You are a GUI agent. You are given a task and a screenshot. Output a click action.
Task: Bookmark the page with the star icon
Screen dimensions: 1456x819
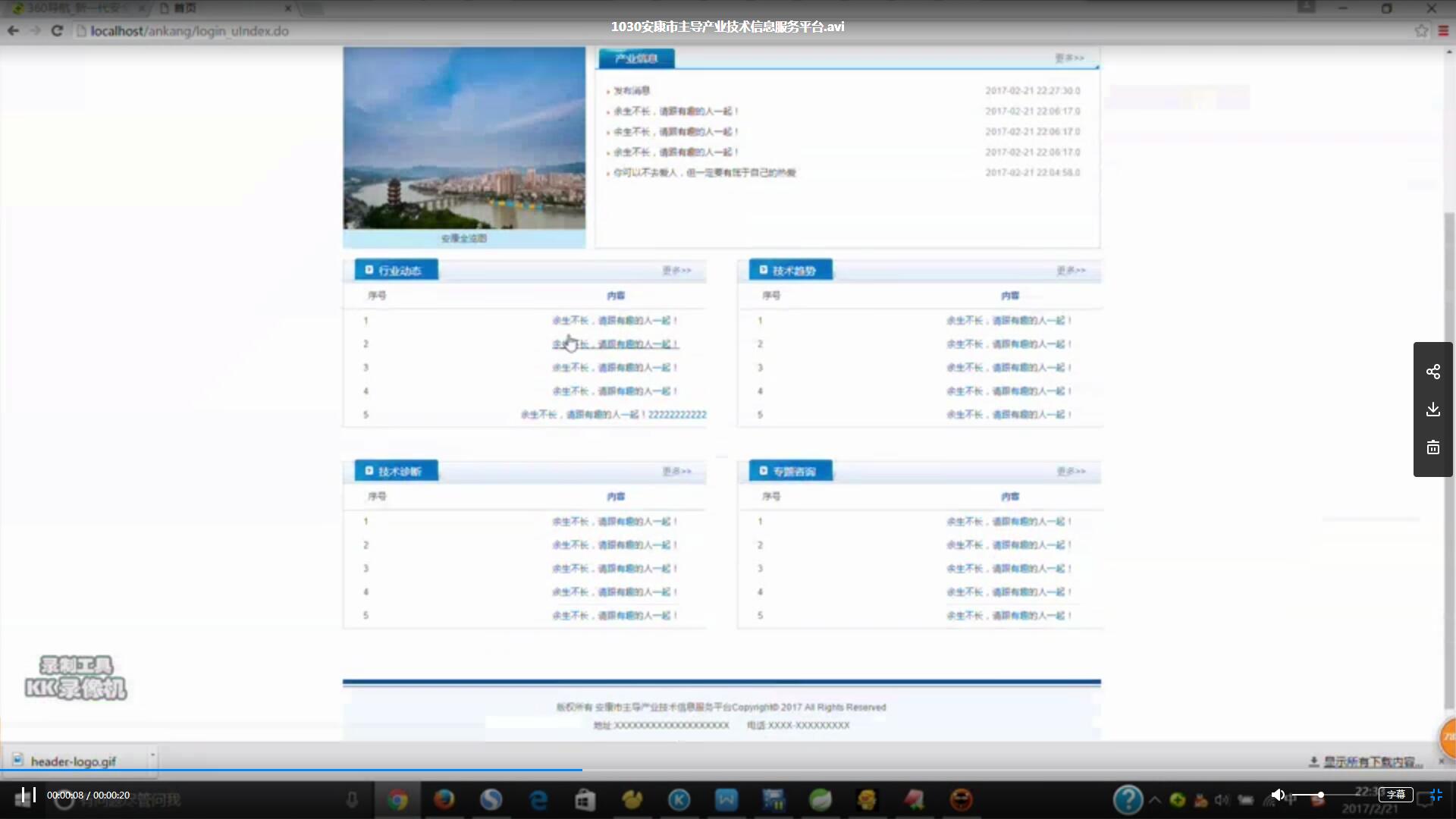click(1421, 31)
